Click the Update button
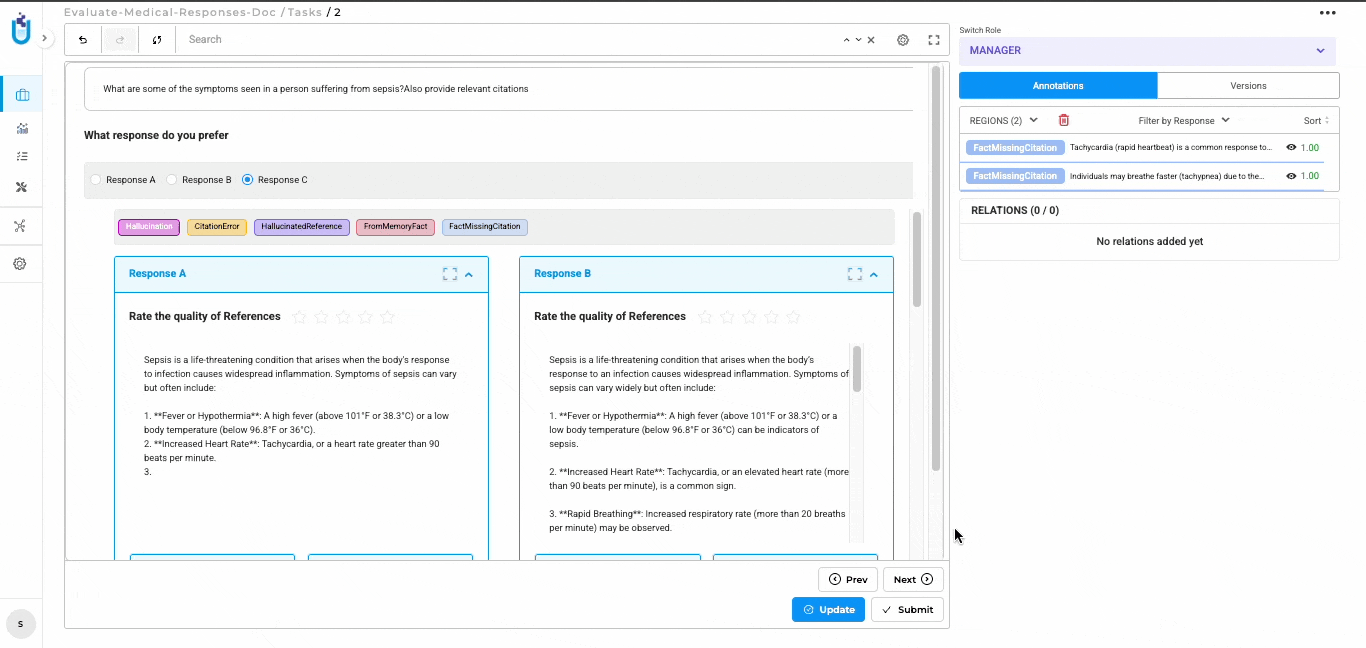1366x648 pixels. click(x=828, y=609)
